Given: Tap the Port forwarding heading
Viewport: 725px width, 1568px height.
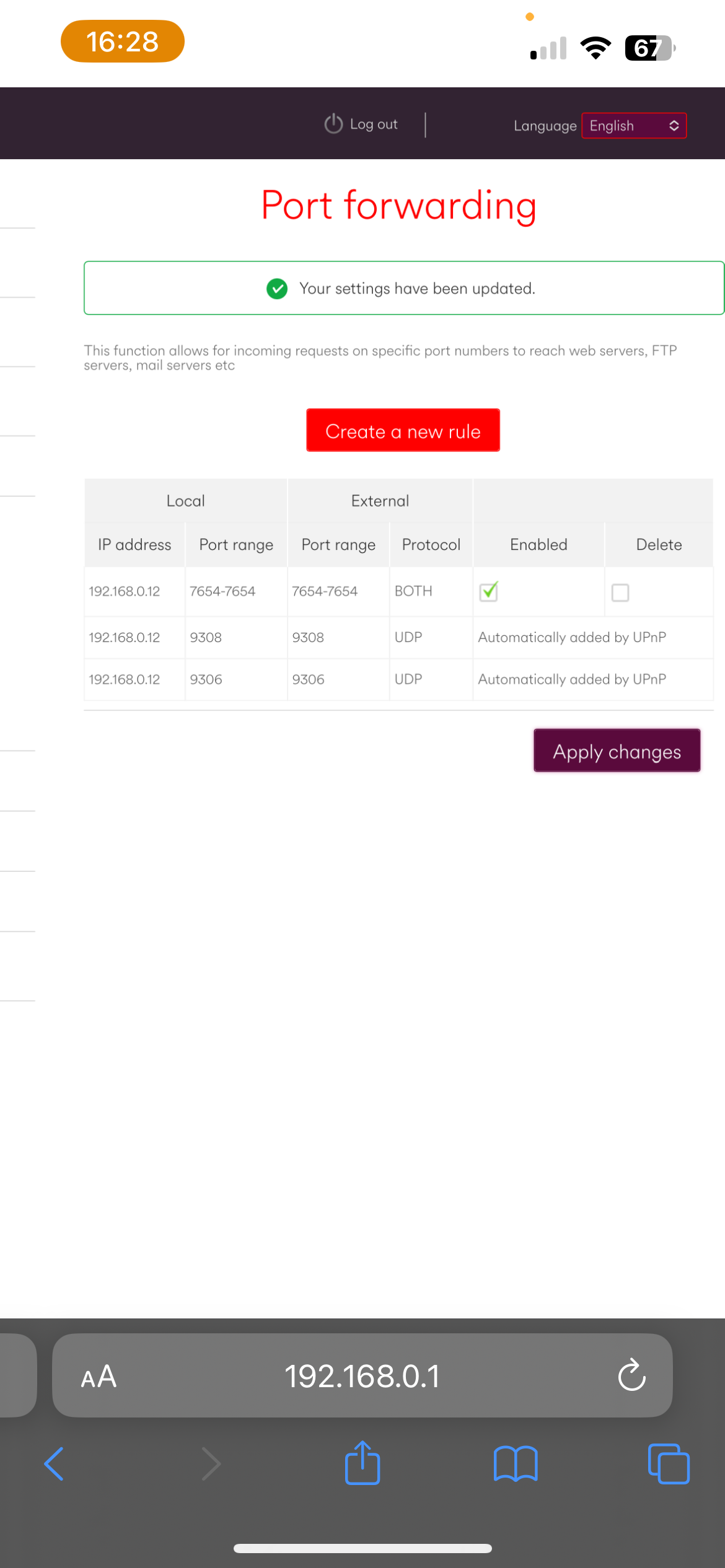Looking at the screenshot, I should tap(399, 206).
